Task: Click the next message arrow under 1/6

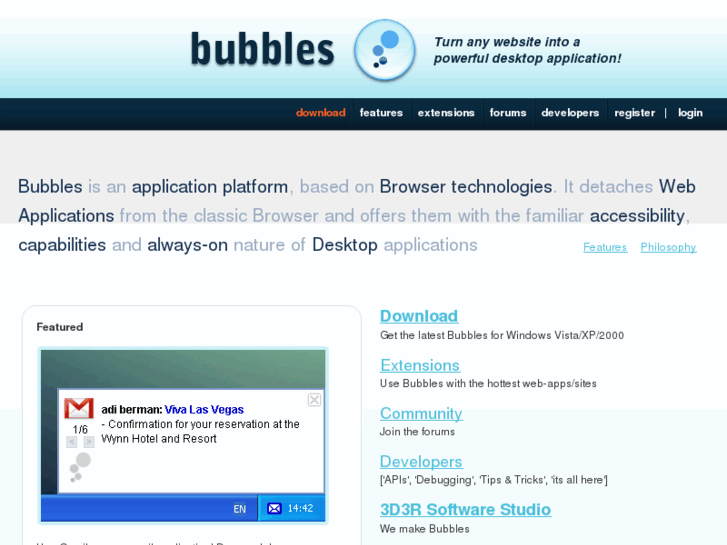Action: 89,442
